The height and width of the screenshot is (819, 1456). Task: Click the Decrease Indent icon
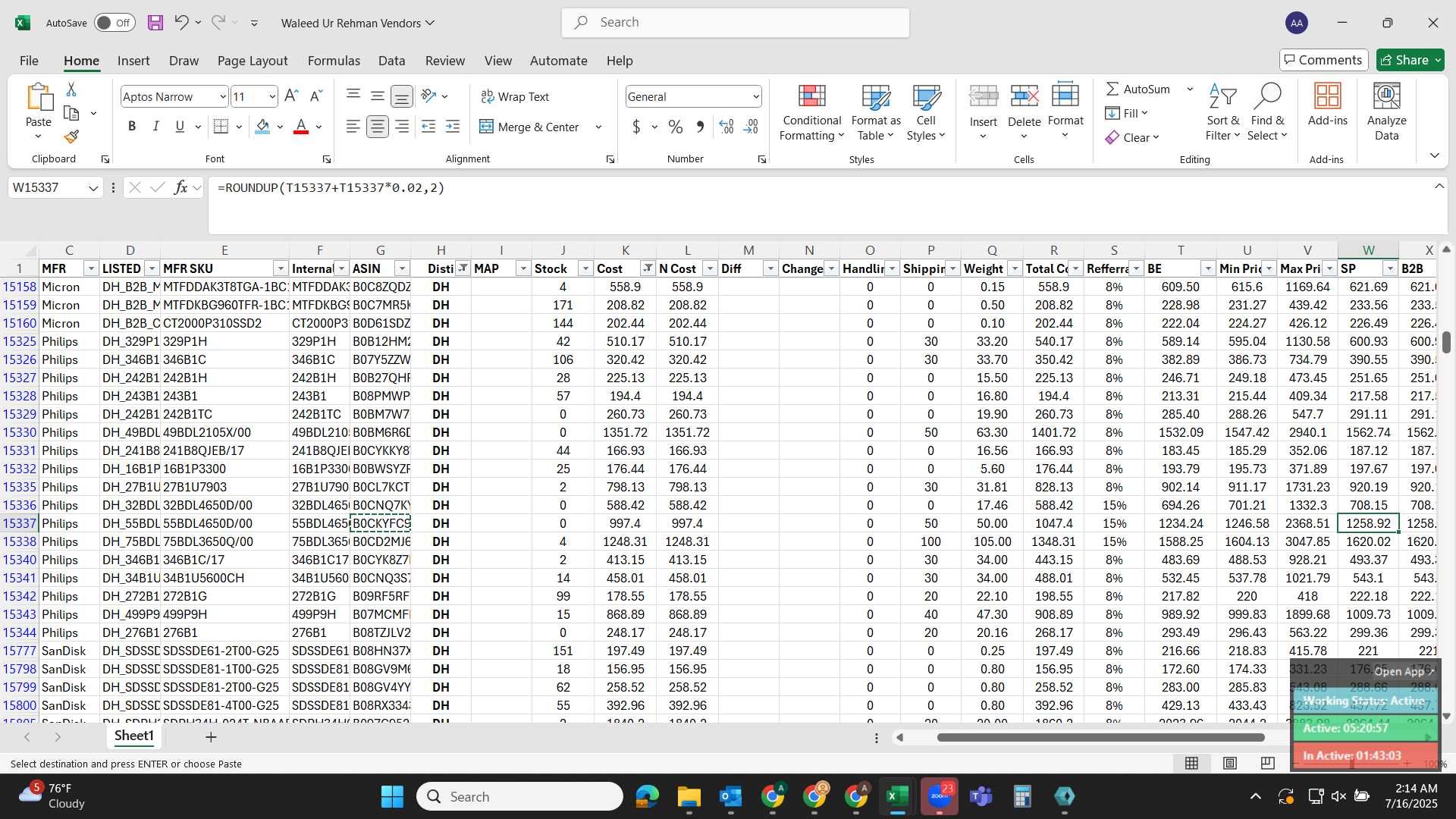coord(428,127)
